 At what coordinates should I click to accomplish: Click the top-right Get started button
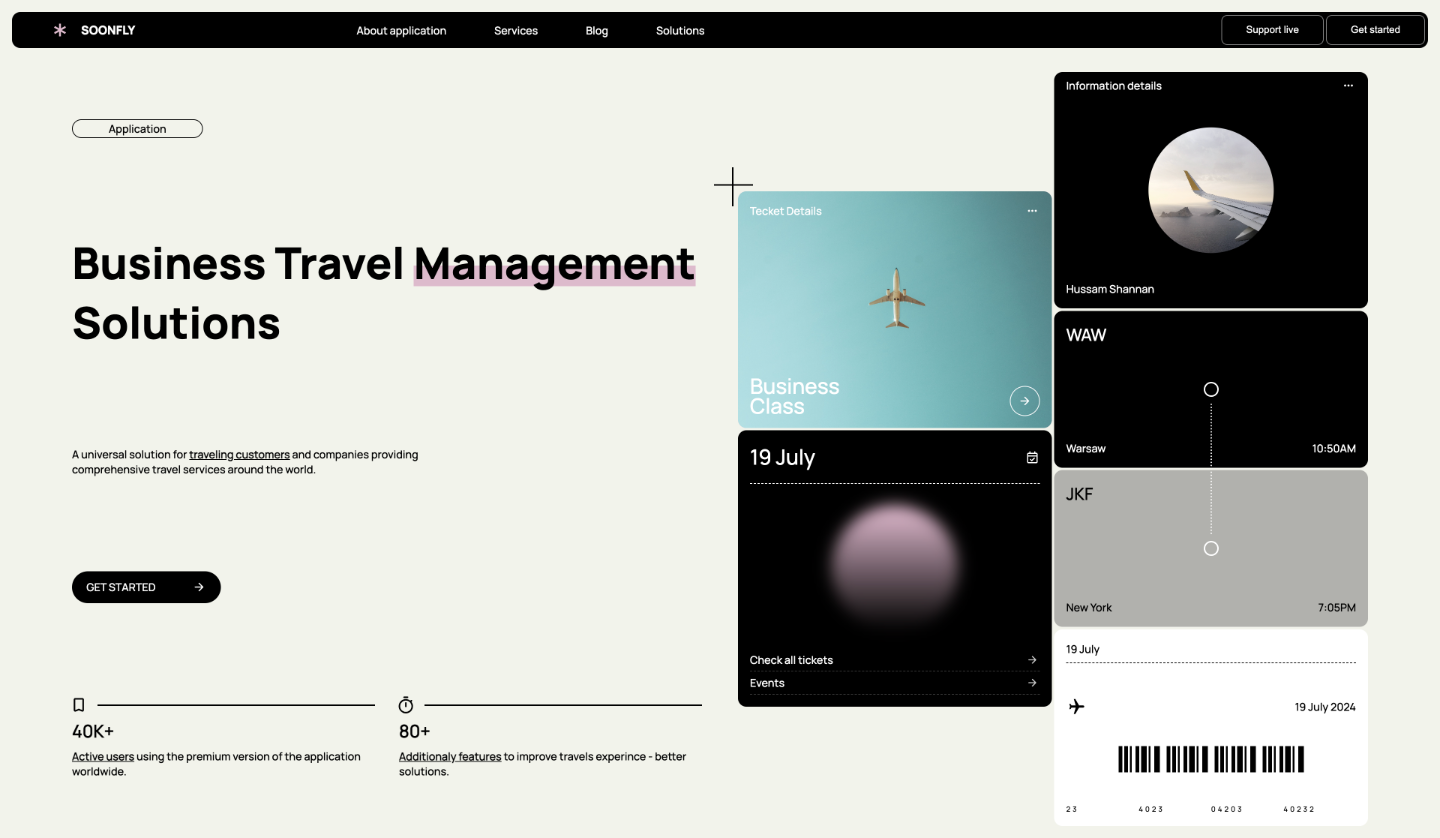(1375, 30)
